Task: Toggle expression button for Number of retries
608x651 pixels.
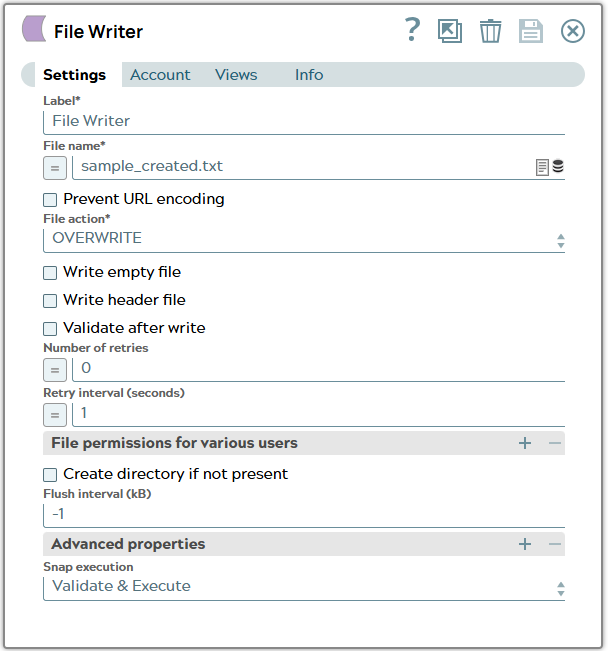Action: click(55, 370)
